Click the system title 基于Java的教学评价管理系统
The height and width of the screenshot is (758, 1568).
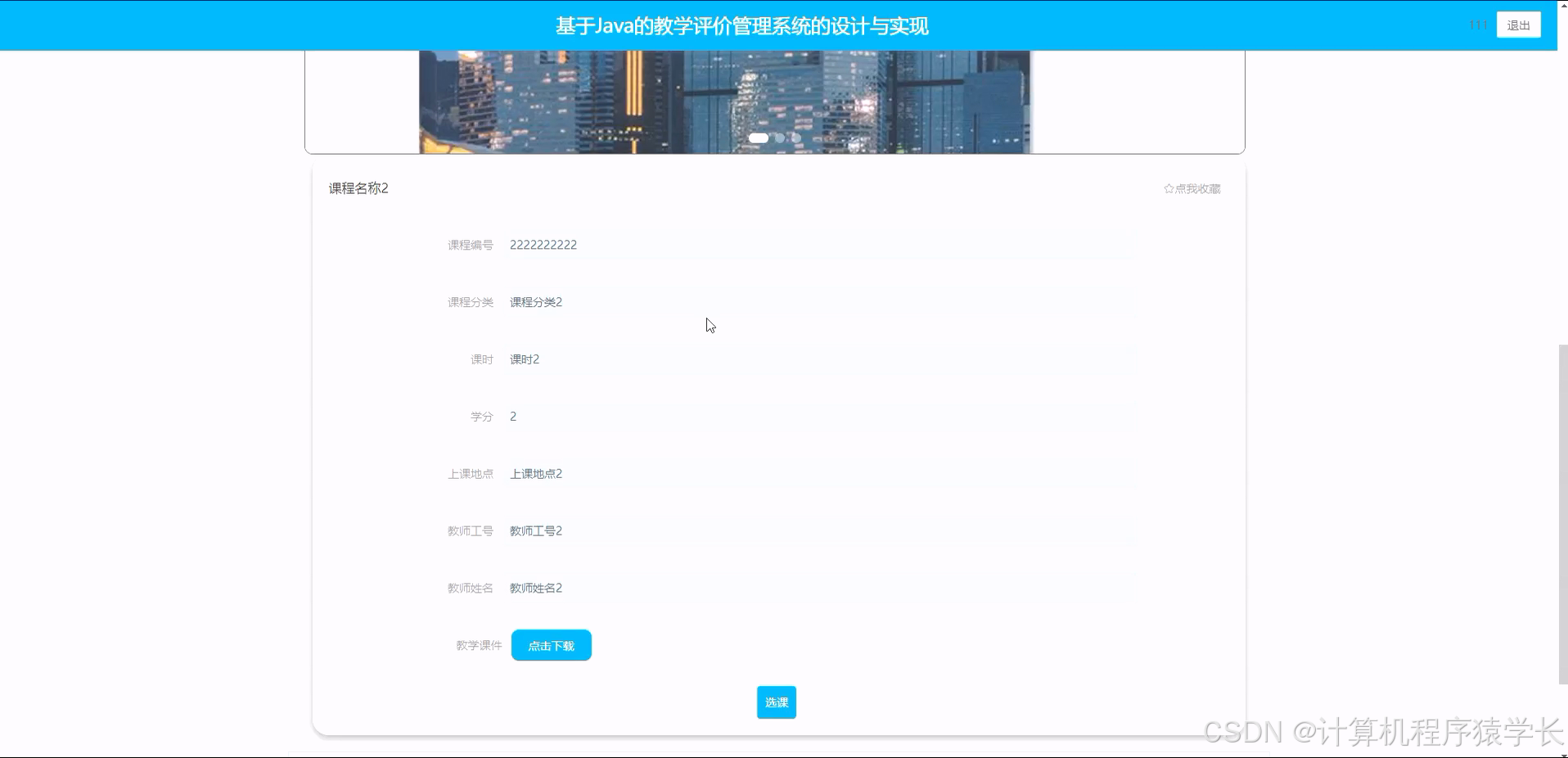tap(741, 25)
